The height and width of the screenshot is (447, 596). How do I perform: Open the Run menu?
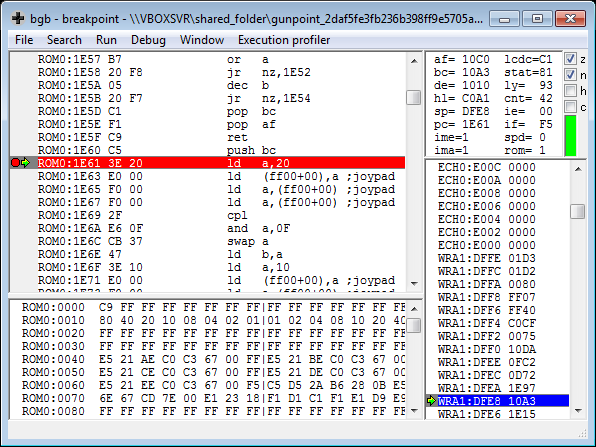(106, 40)
